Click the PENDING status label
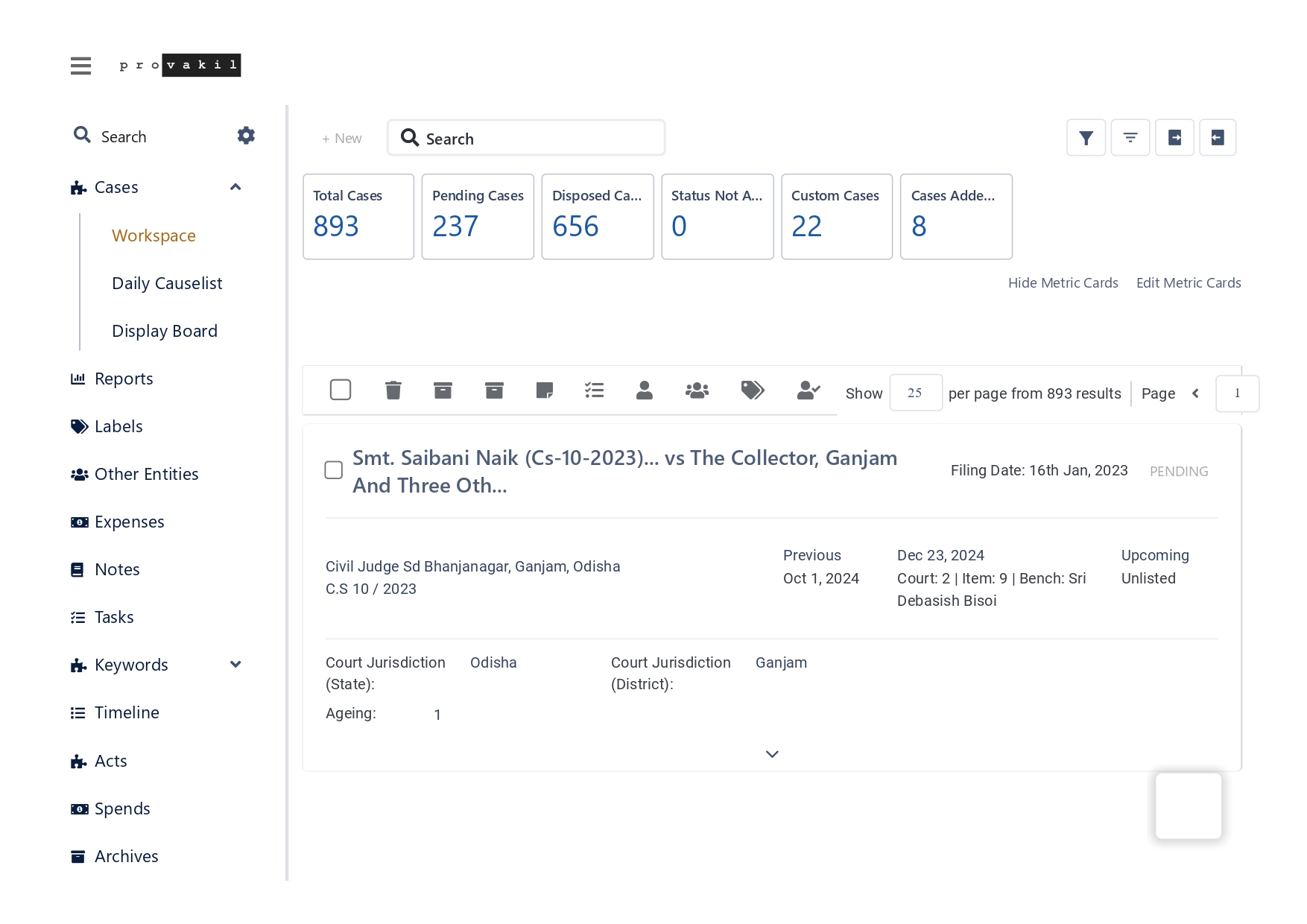 point(1179,472)
